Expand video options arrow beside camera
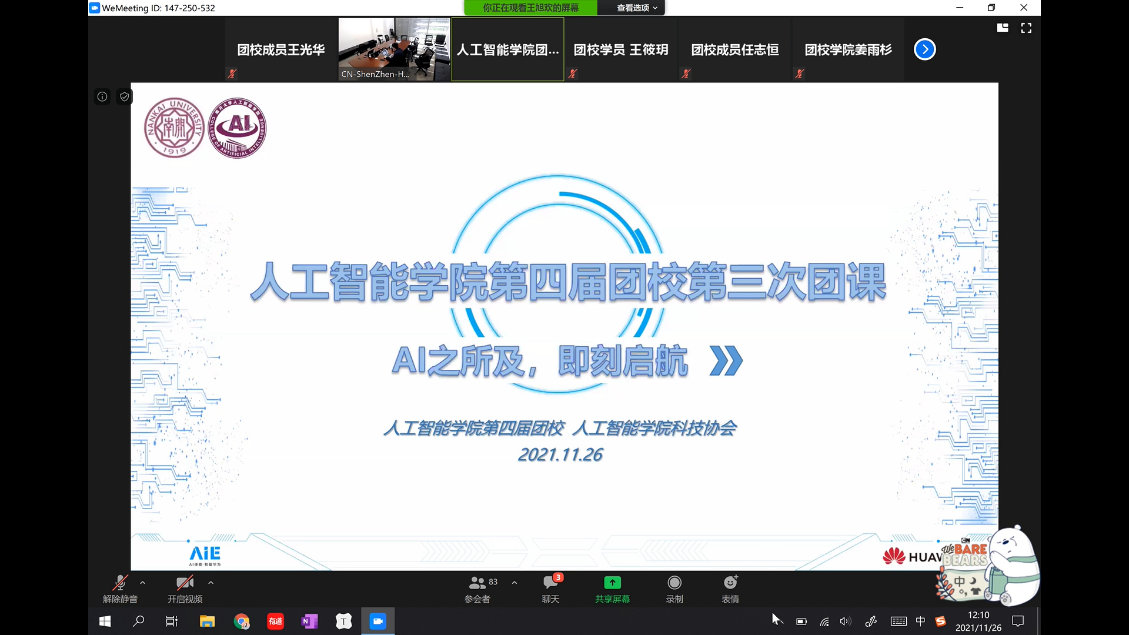1129x635 pixels. [210, 582]
